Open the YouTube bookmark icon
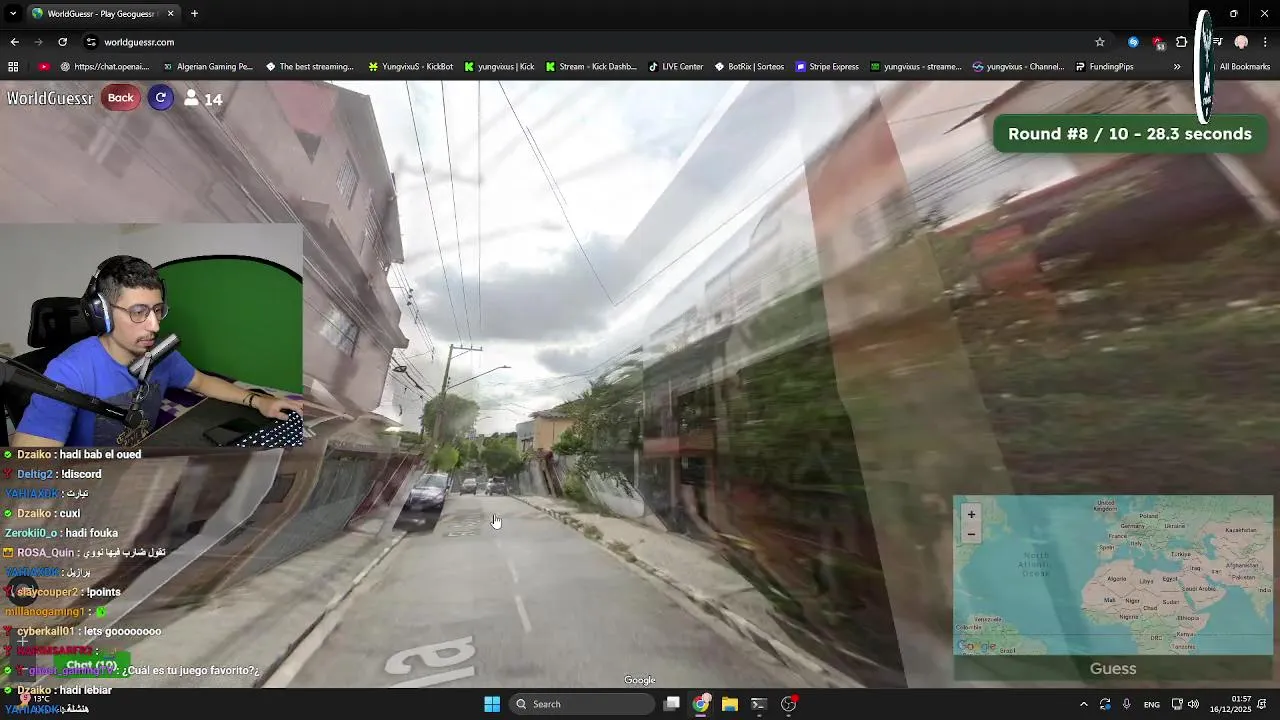The width and height of the screenshot is (1280, 720). pyautogui.click(x=44, y=67)
